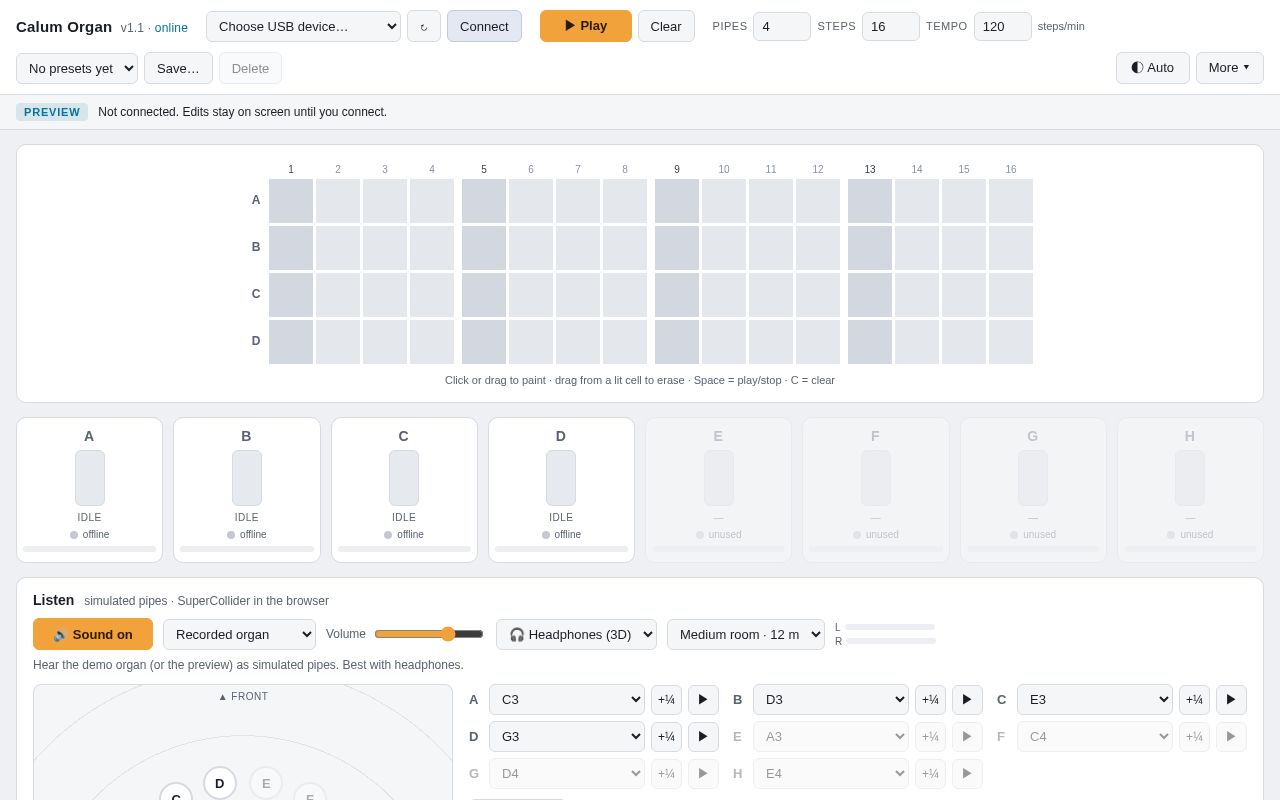Select pipe E circle in room view
1280x800 pixels.
(266, 783)
